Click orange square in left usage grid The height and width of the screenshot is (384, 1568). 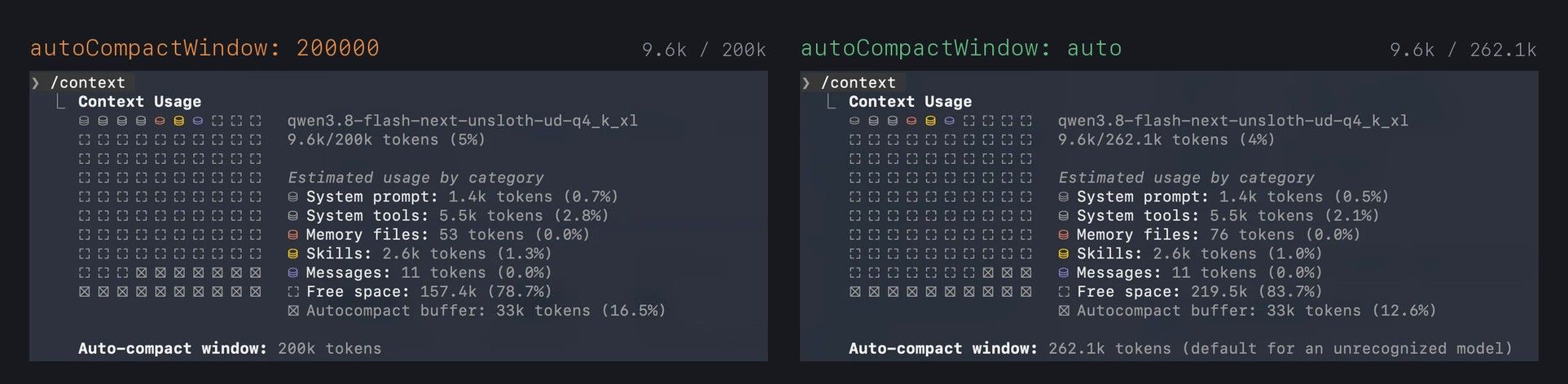point(160,121)
